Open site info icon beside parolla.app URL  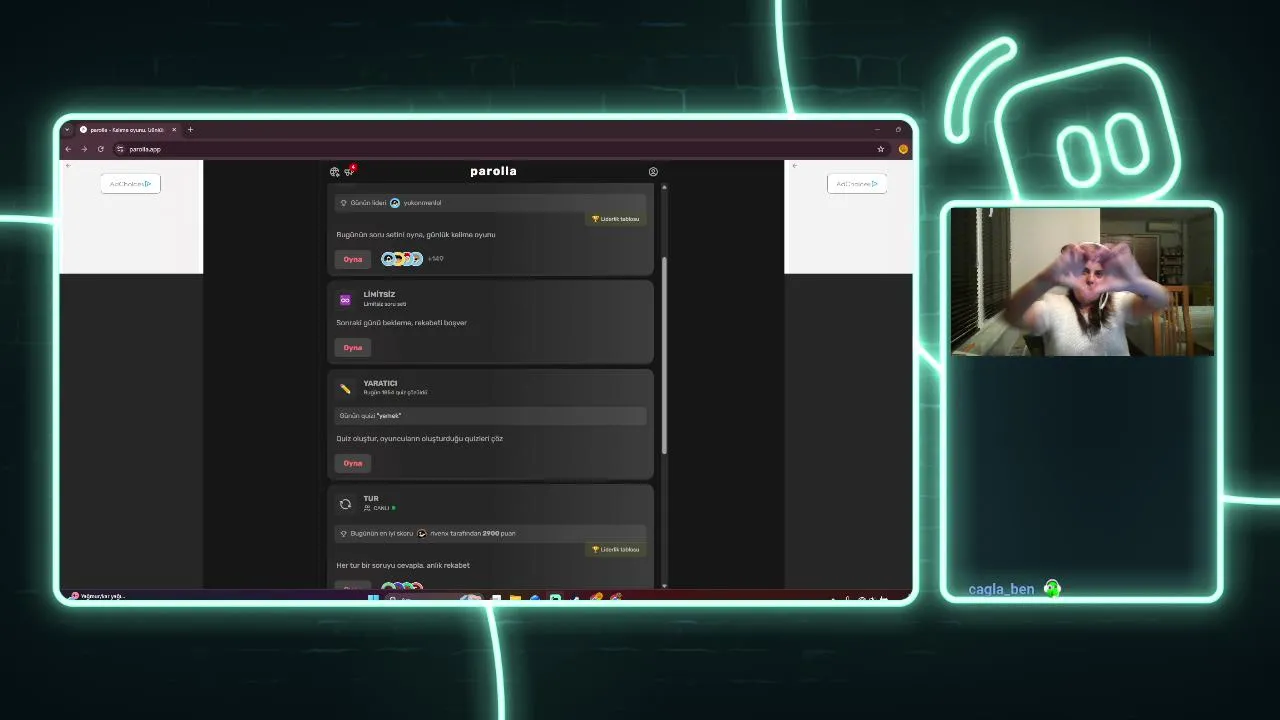tap(120, 149)
